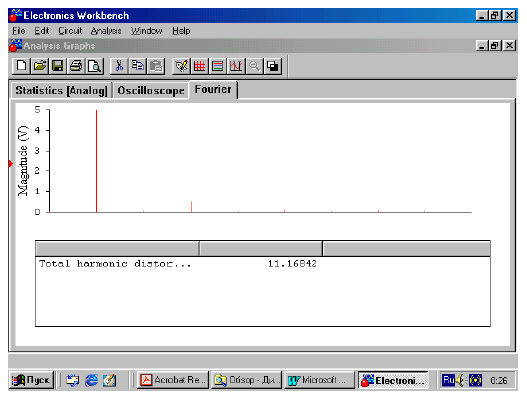Viewport: 527px width, 393px height.
Task: Open the Пуск start button
Action: coord(31,380)
